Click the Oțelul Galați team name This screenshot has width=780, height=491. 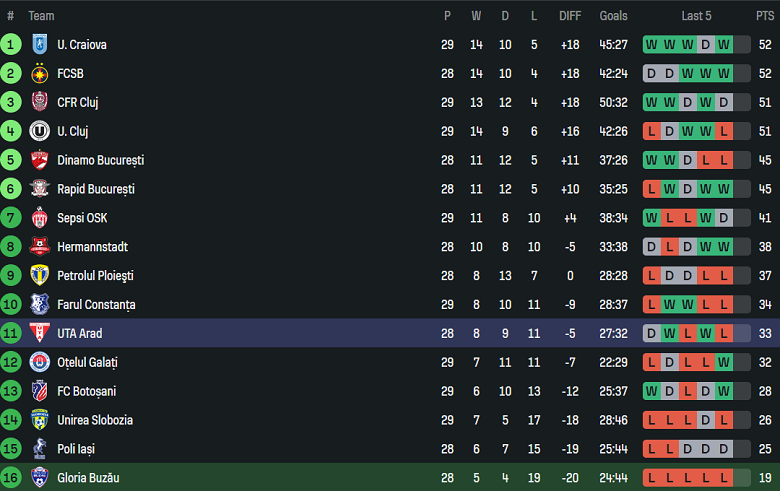89,363
